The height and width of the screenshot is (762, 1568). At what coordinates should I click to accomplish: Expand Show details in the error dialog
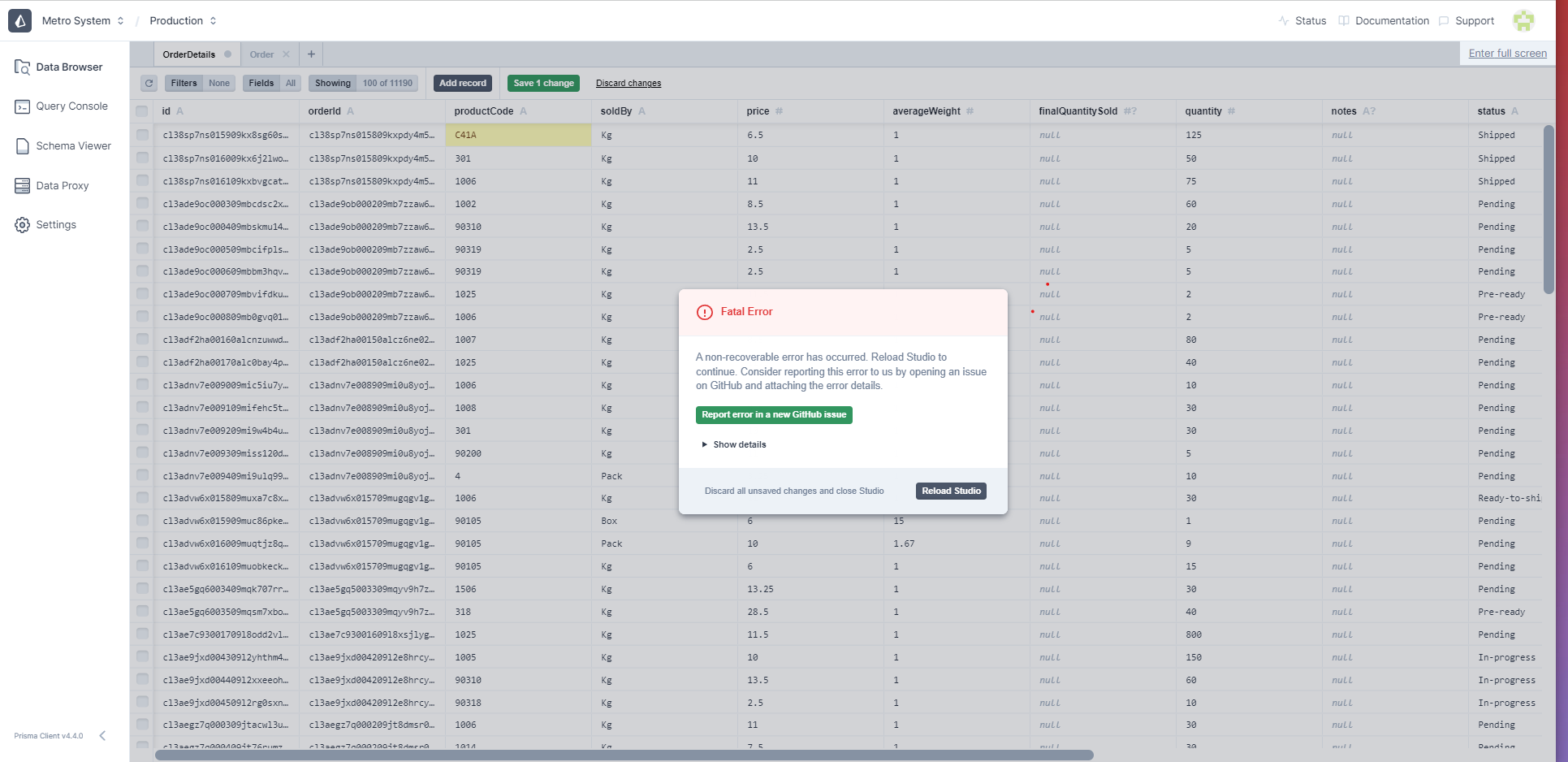pyautogui.click(x=733, y=444)
